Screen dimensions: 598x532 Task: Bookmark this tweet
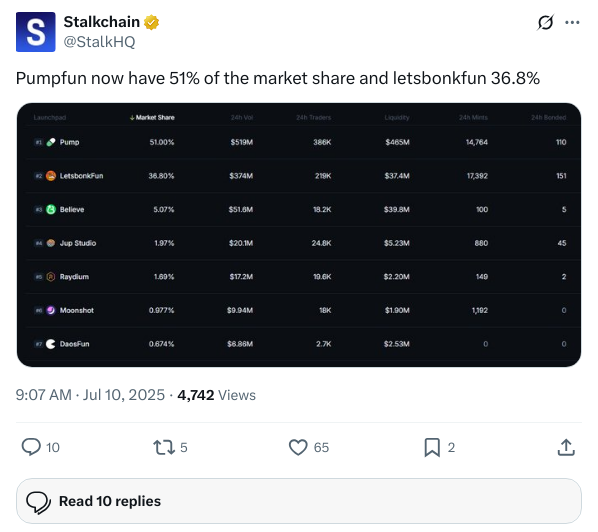coord(432,448)
